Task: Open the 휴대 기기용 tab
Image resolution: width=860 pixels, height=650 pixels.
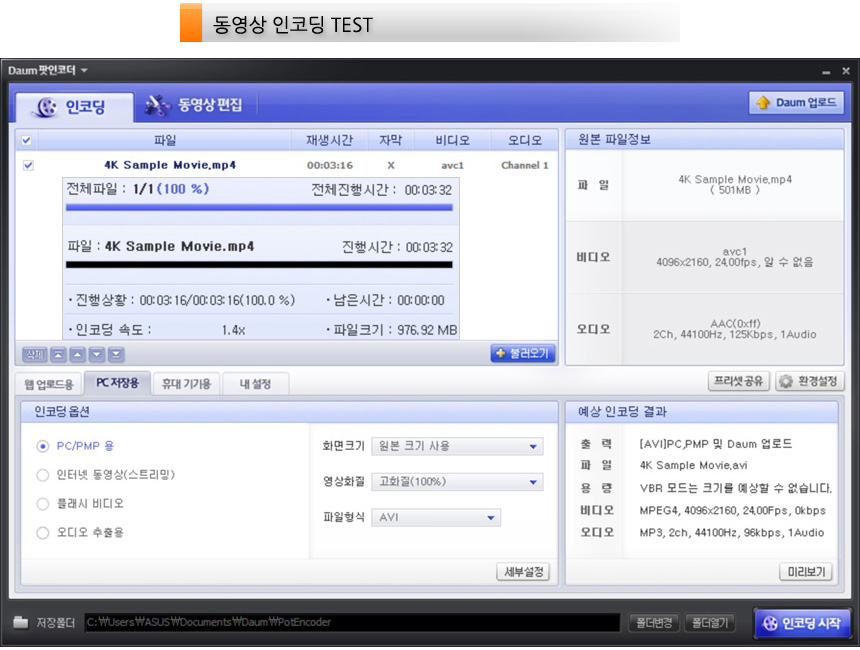Action: [185, 383]
